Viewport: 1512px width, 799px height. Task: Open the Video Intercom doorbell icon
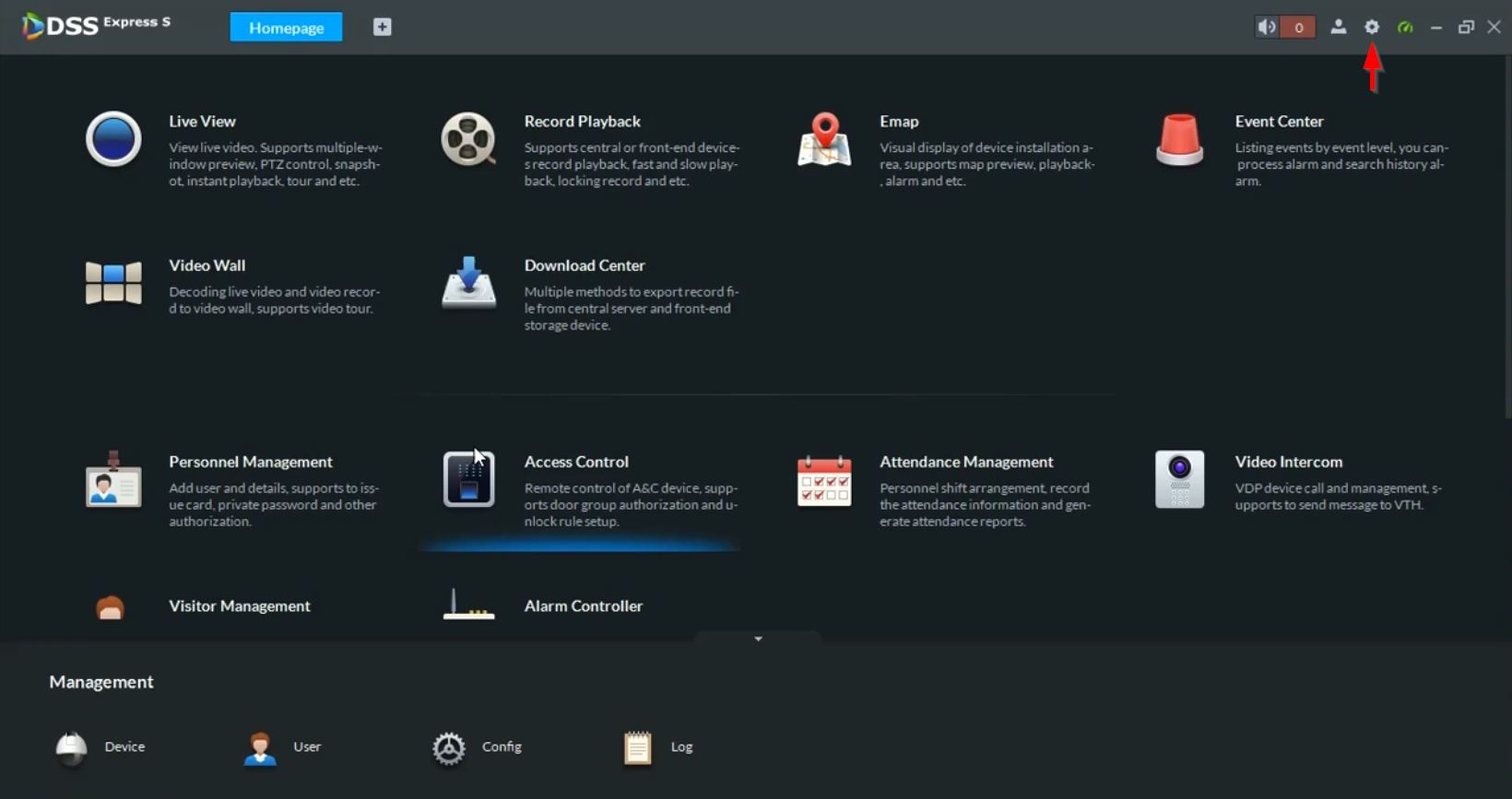pos(1179,479)
